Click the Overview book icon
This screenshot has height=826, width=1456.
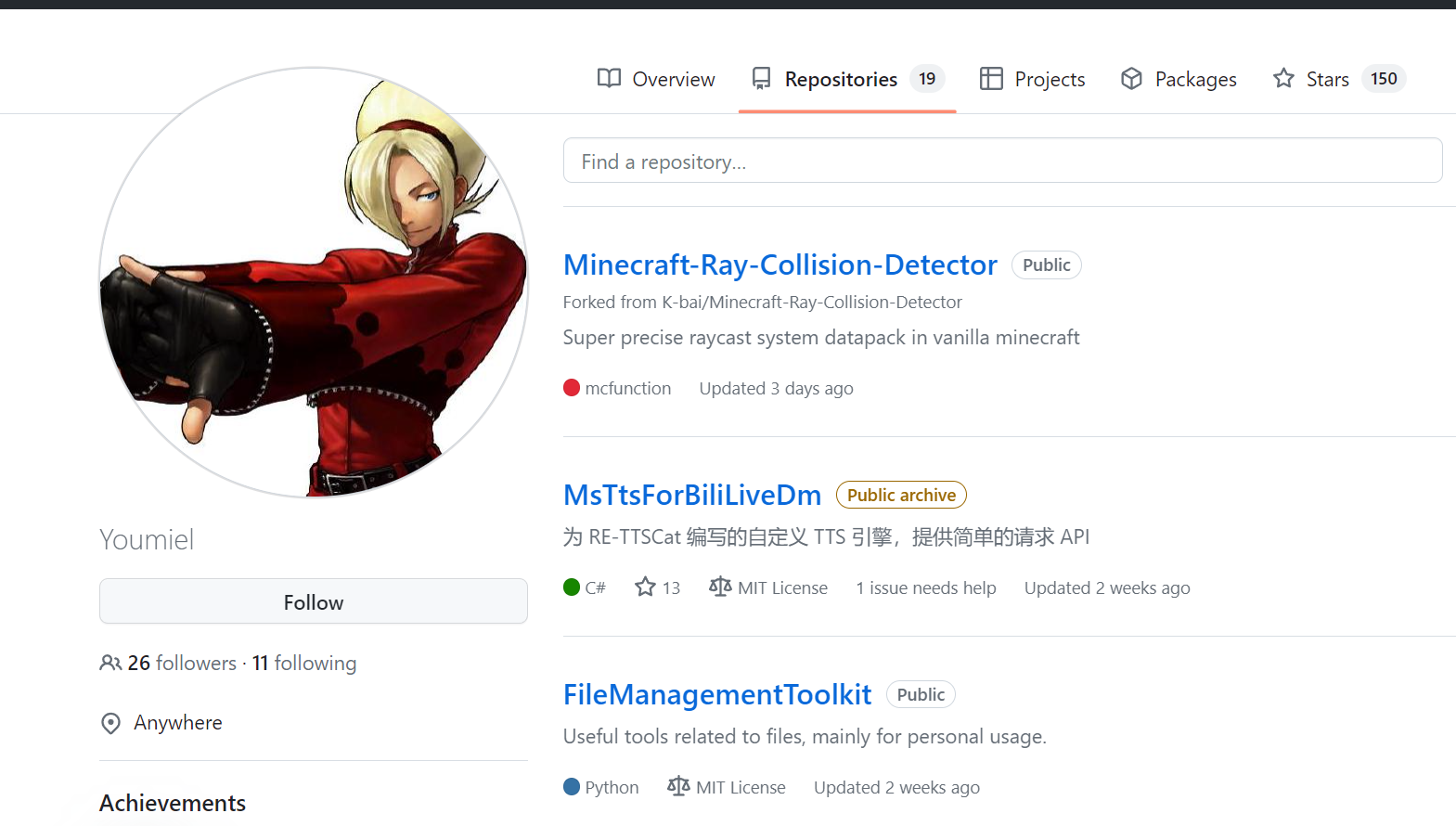pyautogui.click(x=609, y=79)
